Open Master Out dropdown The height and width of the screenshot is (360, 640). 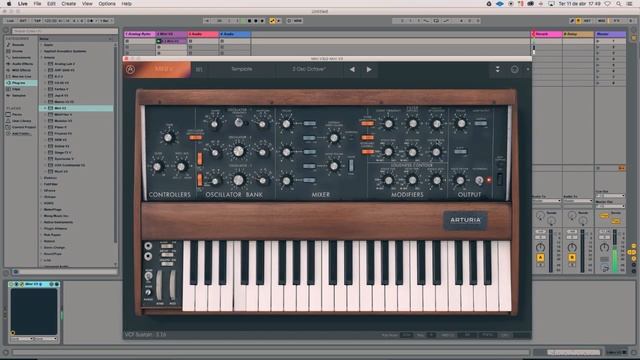tap(610, 206)
